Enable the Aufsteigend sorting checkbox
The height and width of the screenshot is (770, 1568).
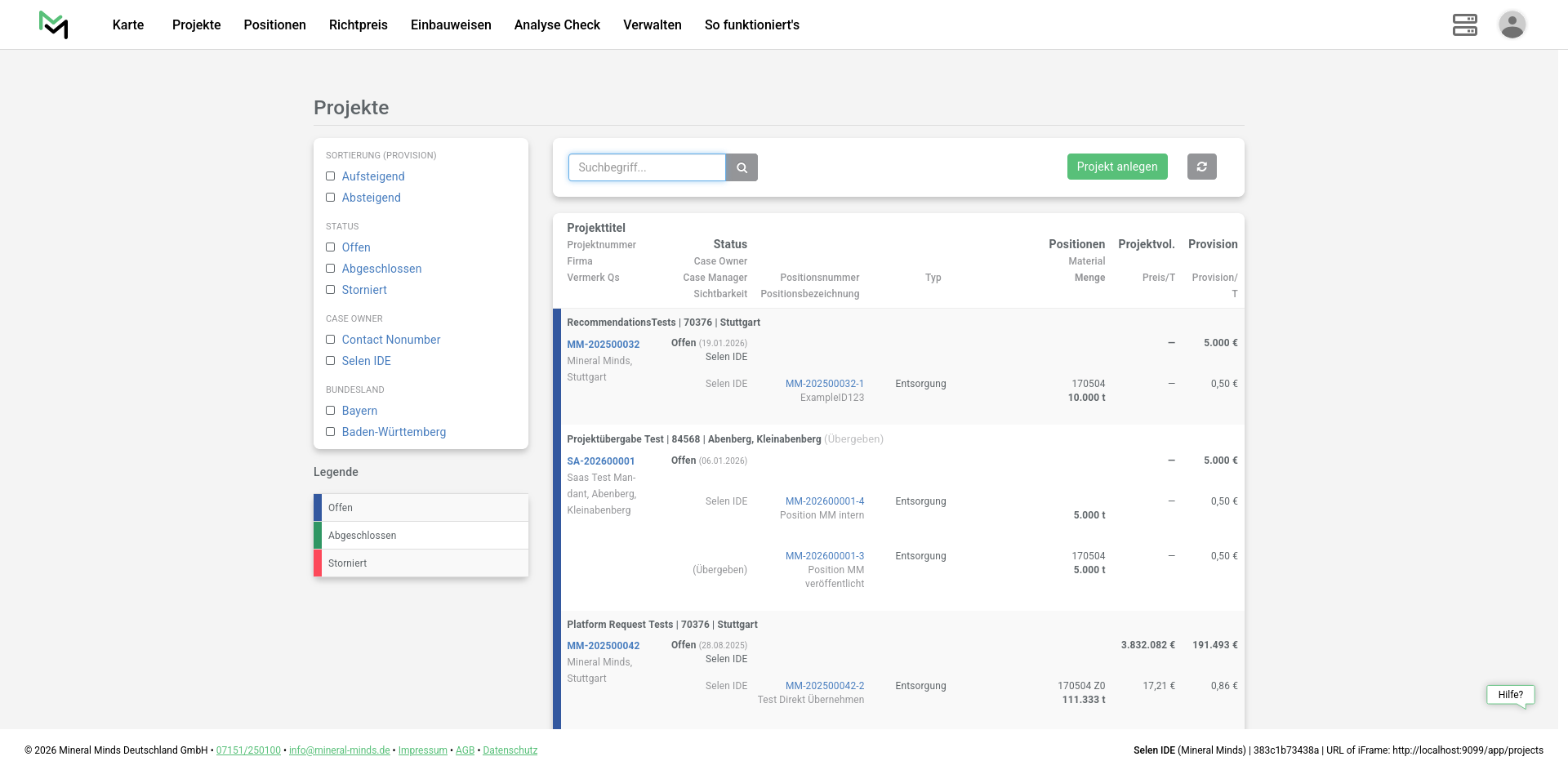tap(331, 176)
